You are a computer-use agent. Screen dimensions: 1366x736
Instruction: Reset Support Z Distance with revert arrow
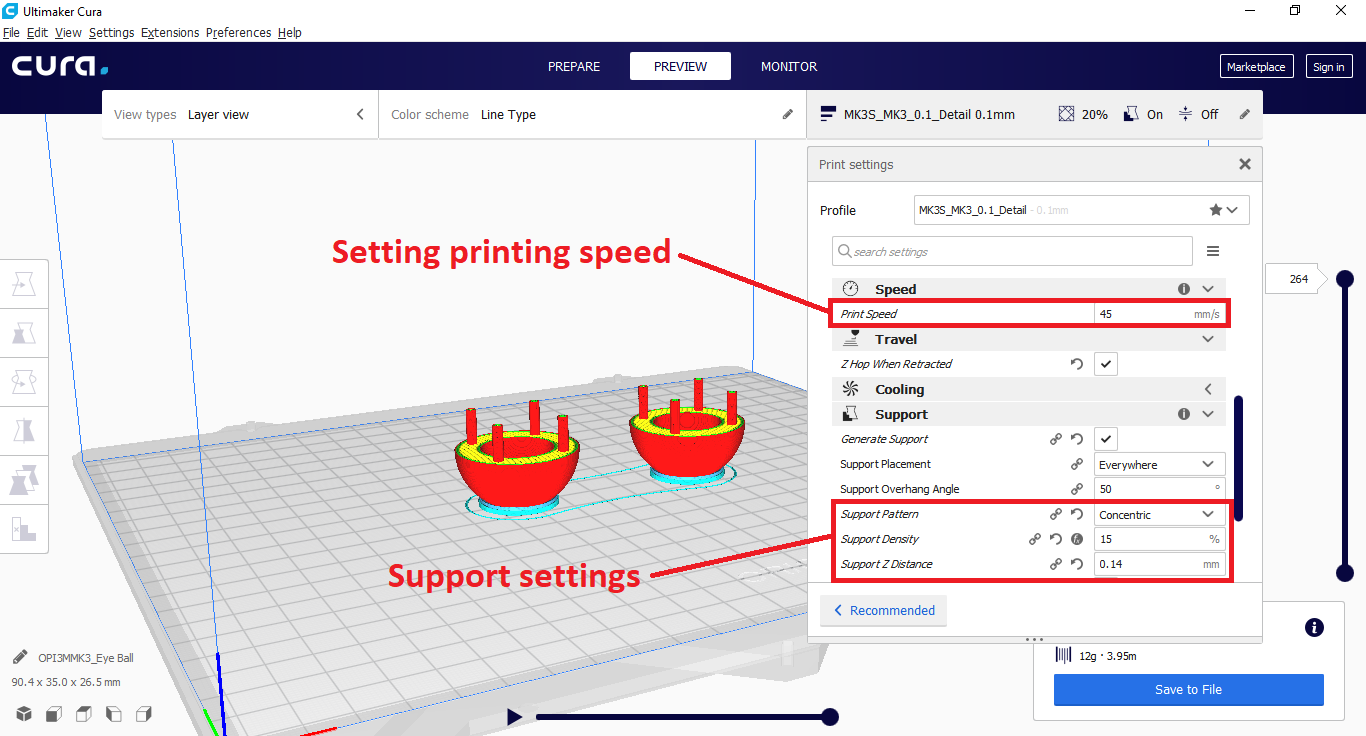pos(1077,564)
